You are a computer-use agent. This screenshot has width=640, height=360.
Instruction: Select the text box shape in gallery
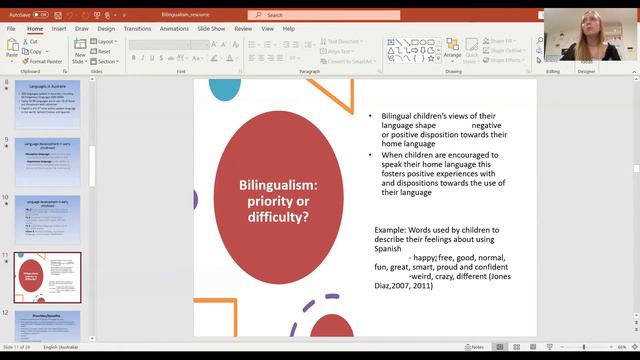click(x=391, y=42)
